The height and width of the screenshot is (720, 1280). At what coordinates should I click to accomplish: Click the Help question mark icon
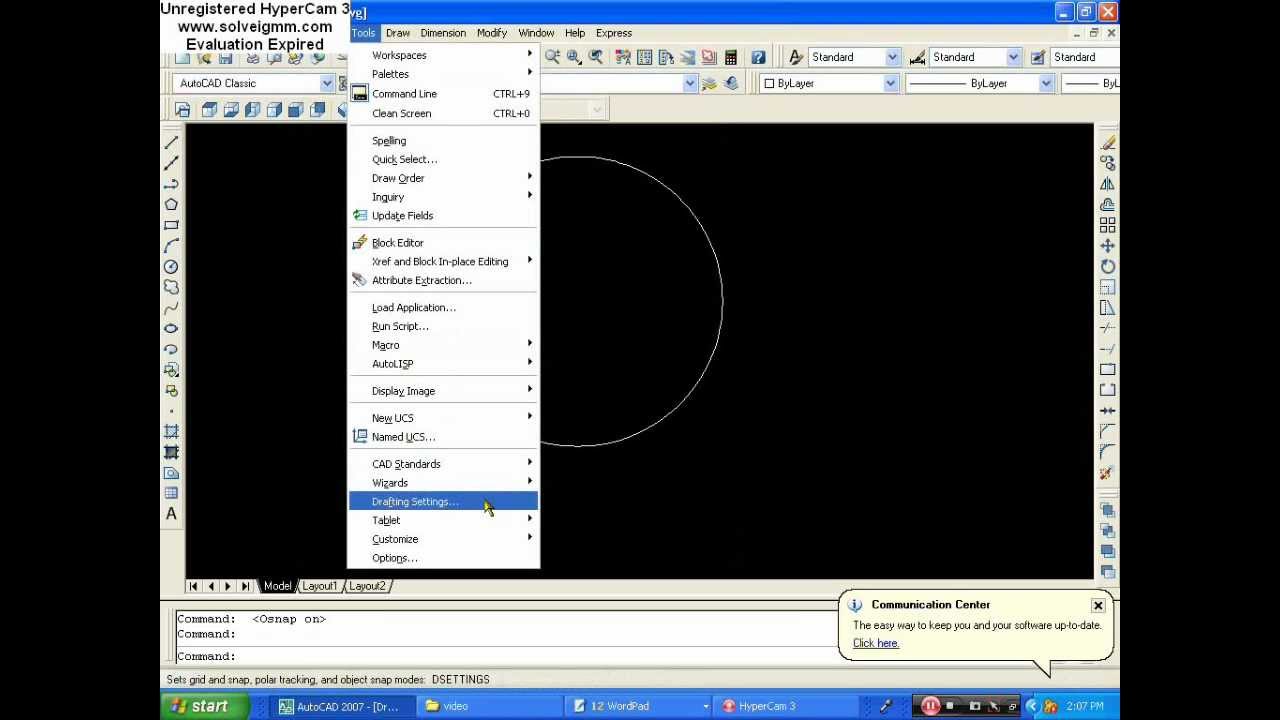click(758, 57)
